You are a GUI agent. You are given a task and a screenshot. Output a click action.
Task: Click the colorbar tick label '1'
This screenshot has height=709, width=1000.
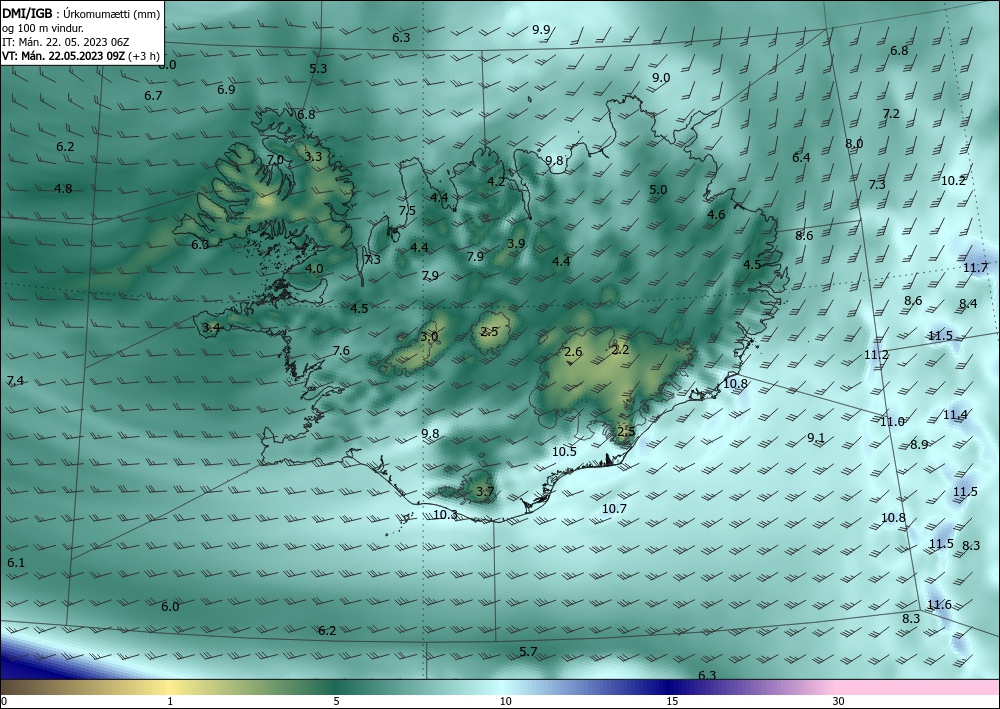click(170, 701)
